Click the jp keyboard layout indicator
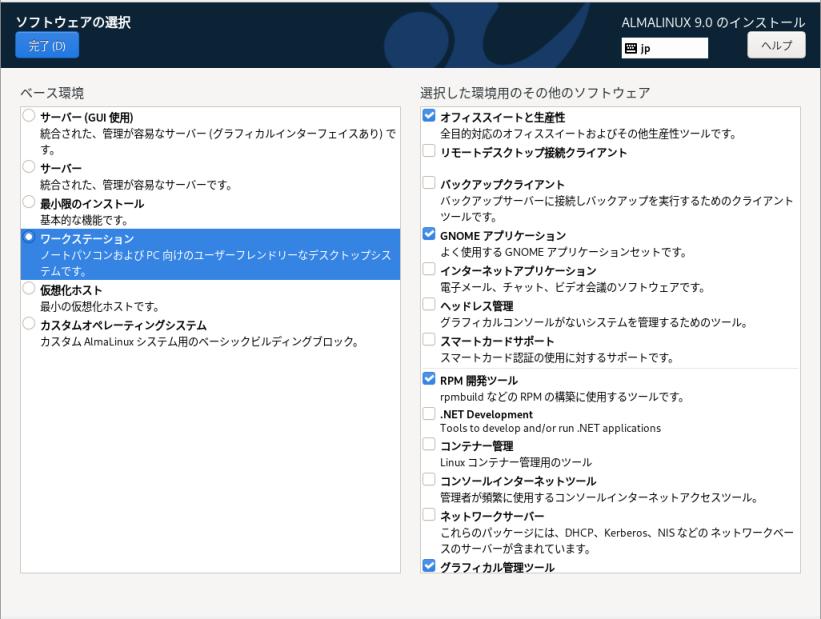821x619 pixels. pos(664,48)
